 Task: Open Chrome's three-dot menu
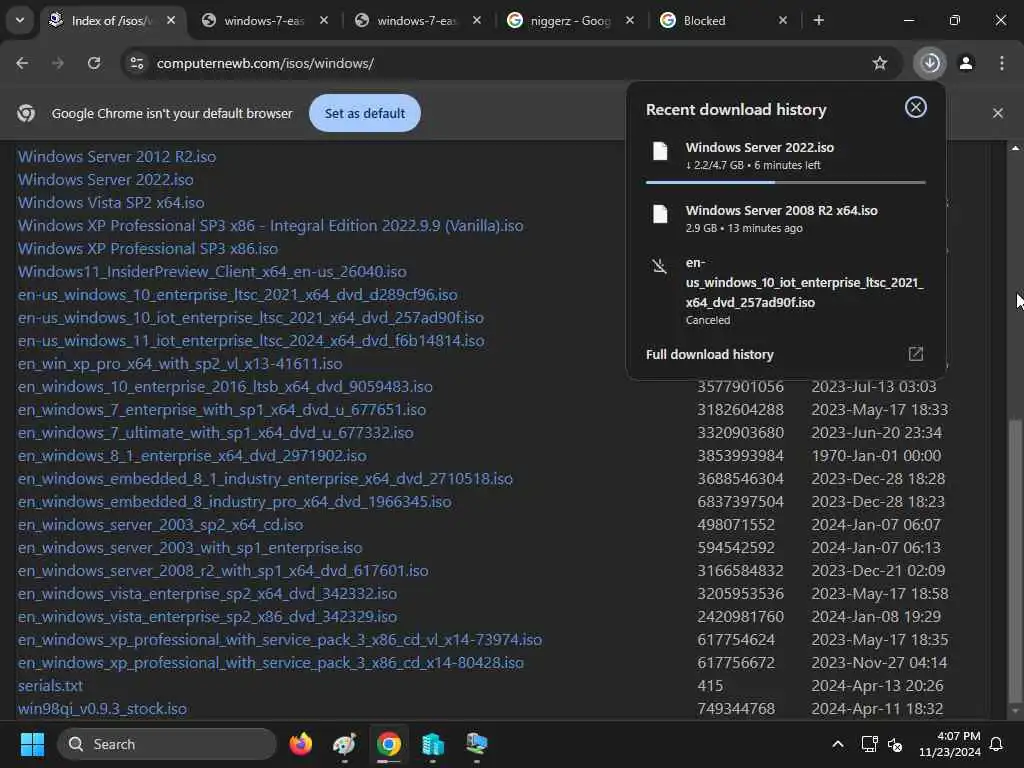tap(1002, 63)
